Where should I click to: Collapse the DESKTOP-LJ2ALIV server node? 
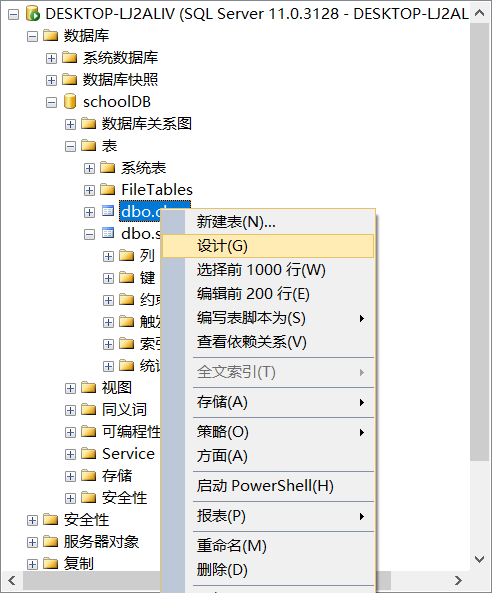tap(13, 15)
